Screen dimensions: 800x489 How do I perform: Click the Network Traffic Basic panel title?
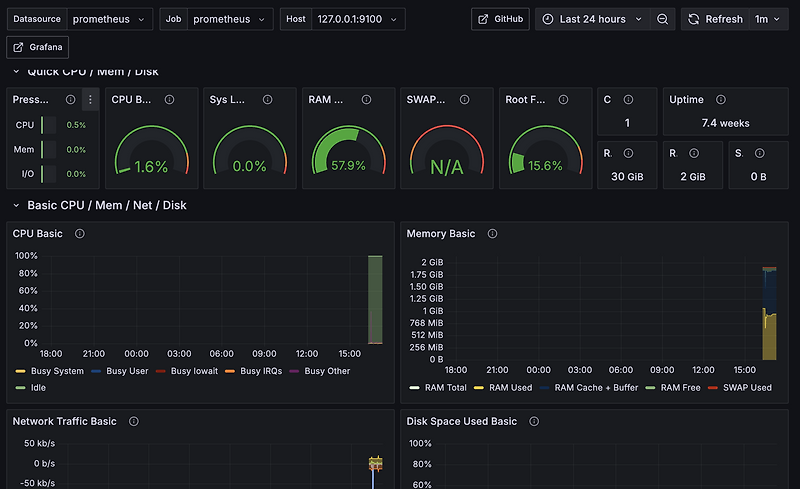click(x=64, y=421)
